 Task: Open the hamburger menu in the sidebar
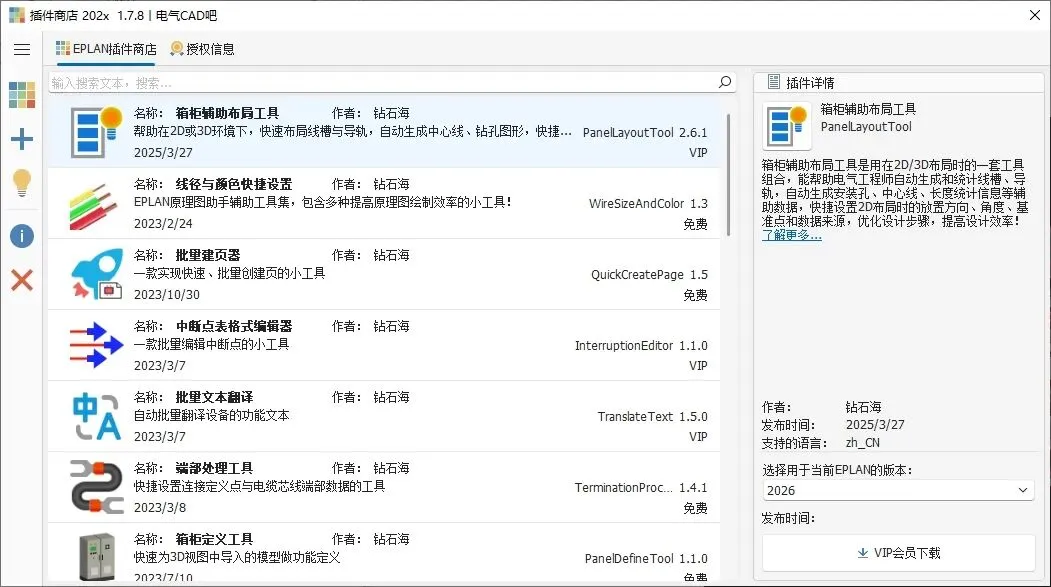tap(21, 49)
